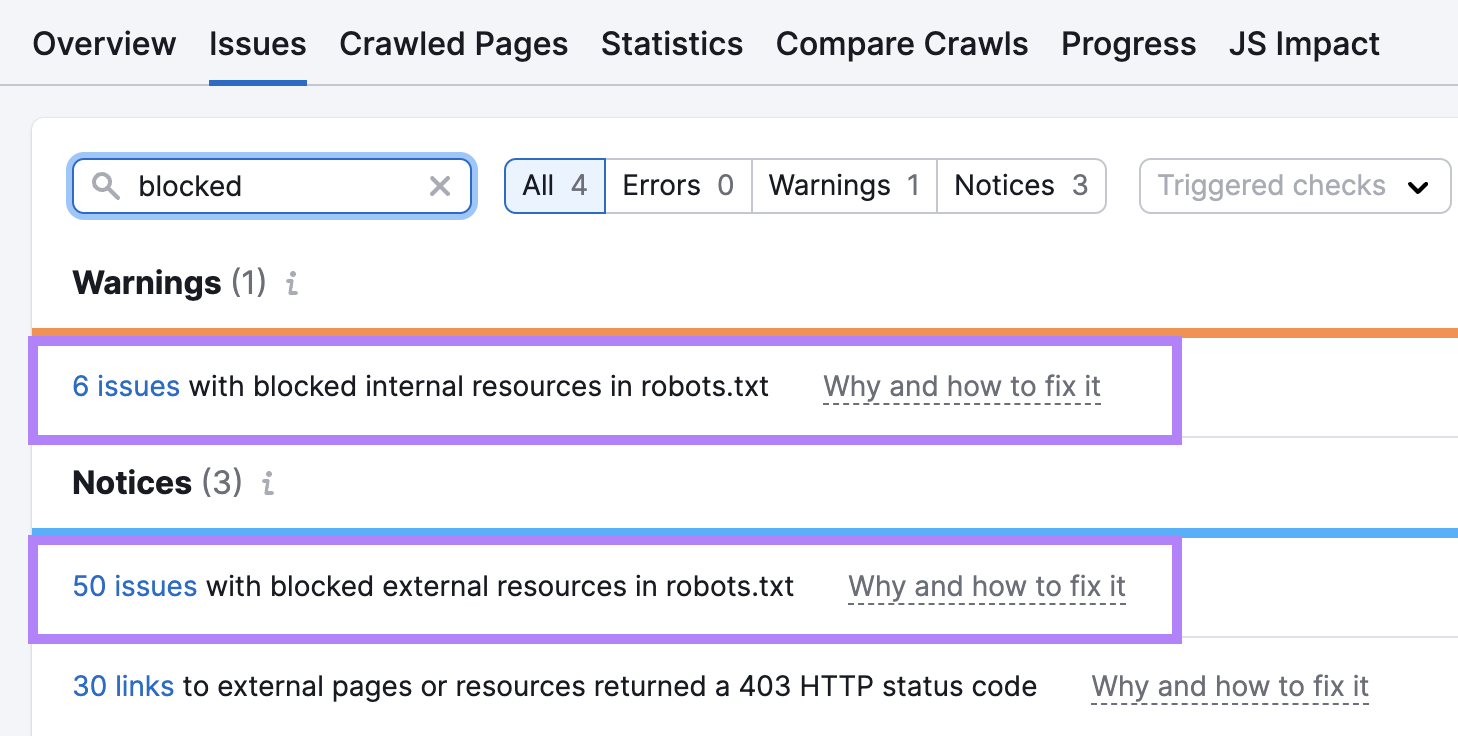
Task: Click the search magnifier icon
Action: (107, 186)
